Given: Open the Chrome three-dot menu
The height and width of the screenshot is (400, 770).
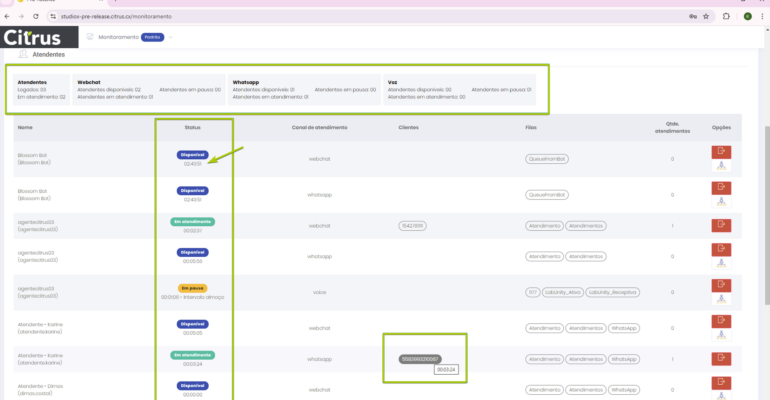Looking at the screenshot, I should (762, 16).
